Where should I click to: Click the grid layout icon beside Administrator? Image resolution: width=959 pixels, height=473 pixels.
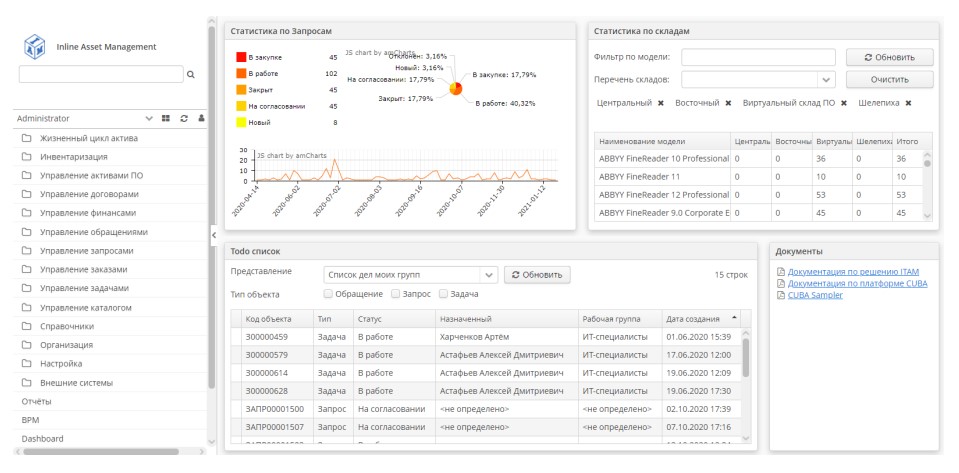click(166, 118)
